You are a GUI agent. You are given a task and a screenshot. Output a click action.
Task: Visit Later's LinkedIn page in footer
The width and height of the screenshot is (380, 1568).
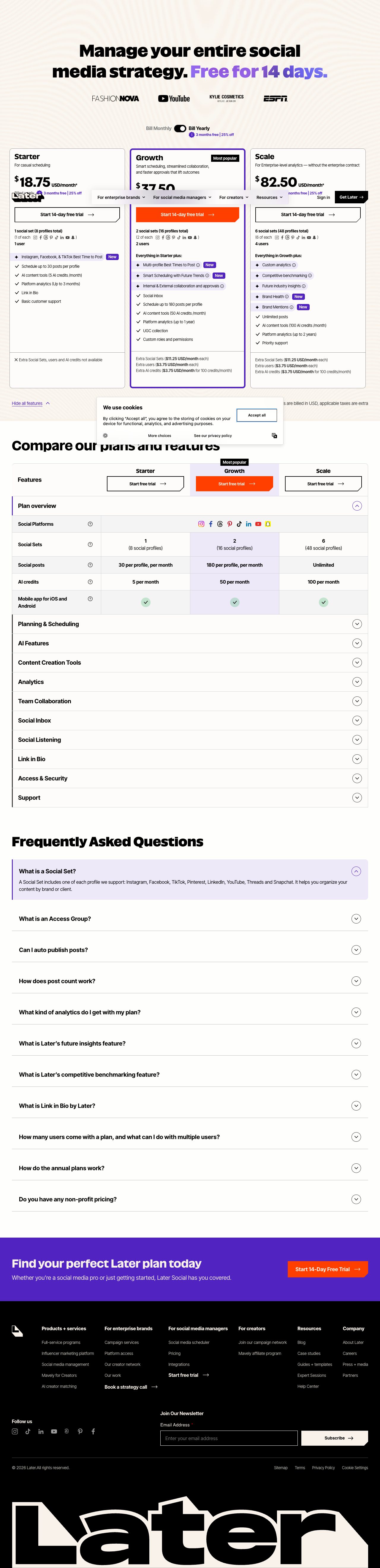41,1431
